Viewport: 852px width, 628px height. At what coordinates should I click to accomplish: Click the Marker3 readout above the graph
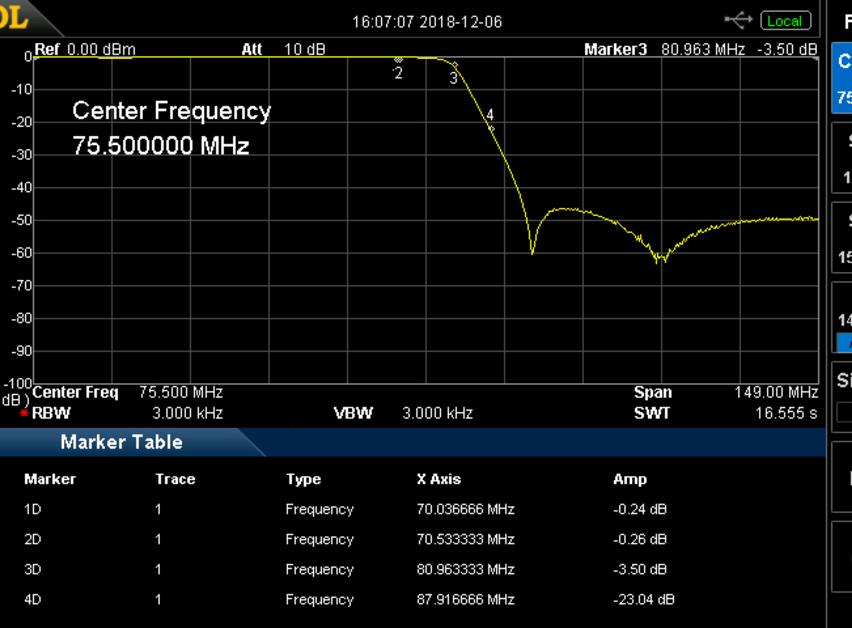[x=700, y=49]
